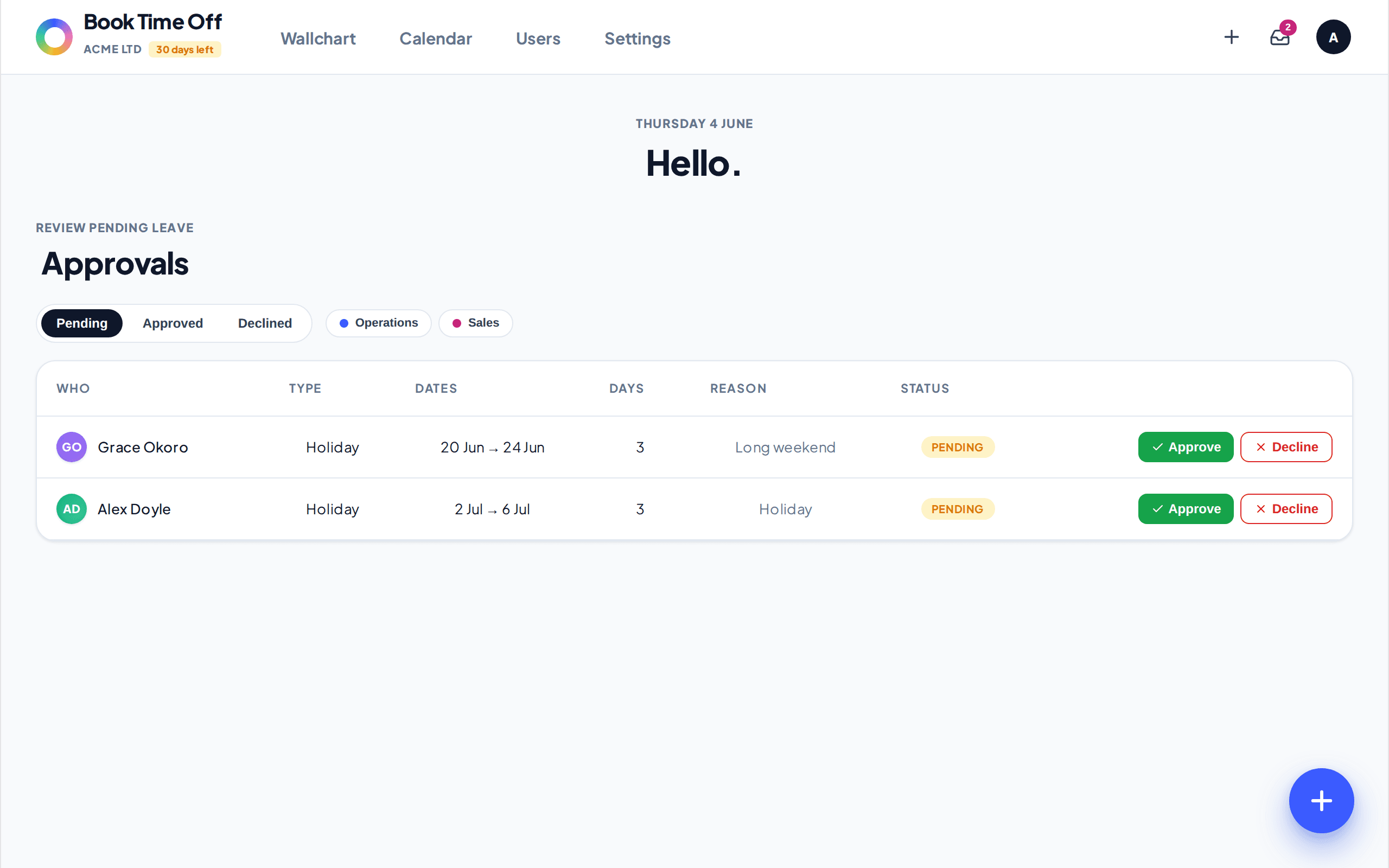1389x868 pixels.
Task: Switch to the Approved tab
Action: click(x=173, y=323)
